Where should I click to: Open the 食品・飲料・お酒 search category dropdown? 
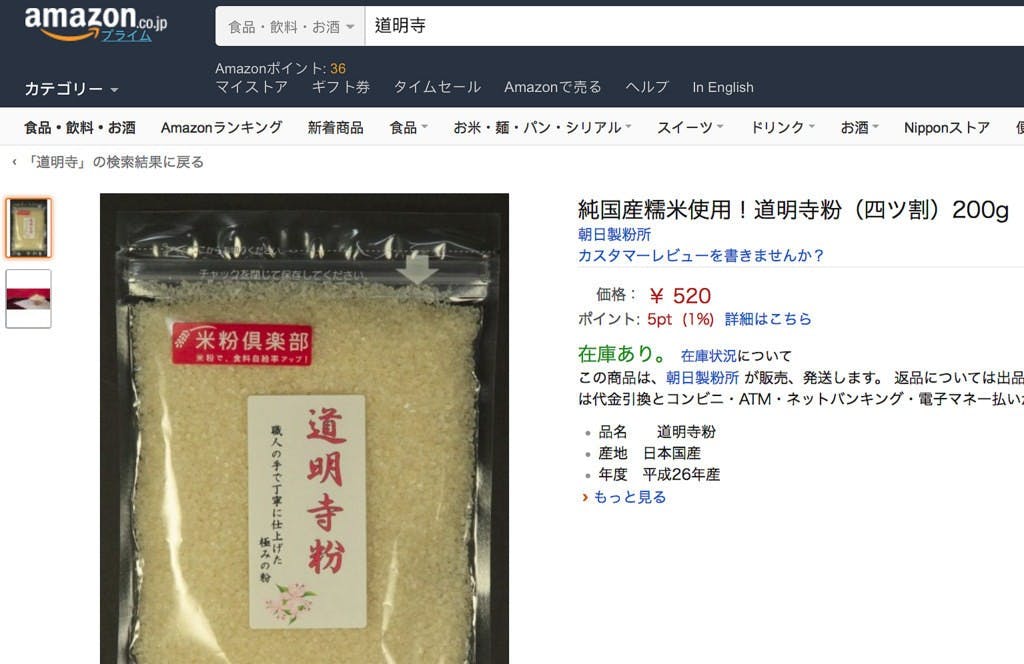[290, 26]
